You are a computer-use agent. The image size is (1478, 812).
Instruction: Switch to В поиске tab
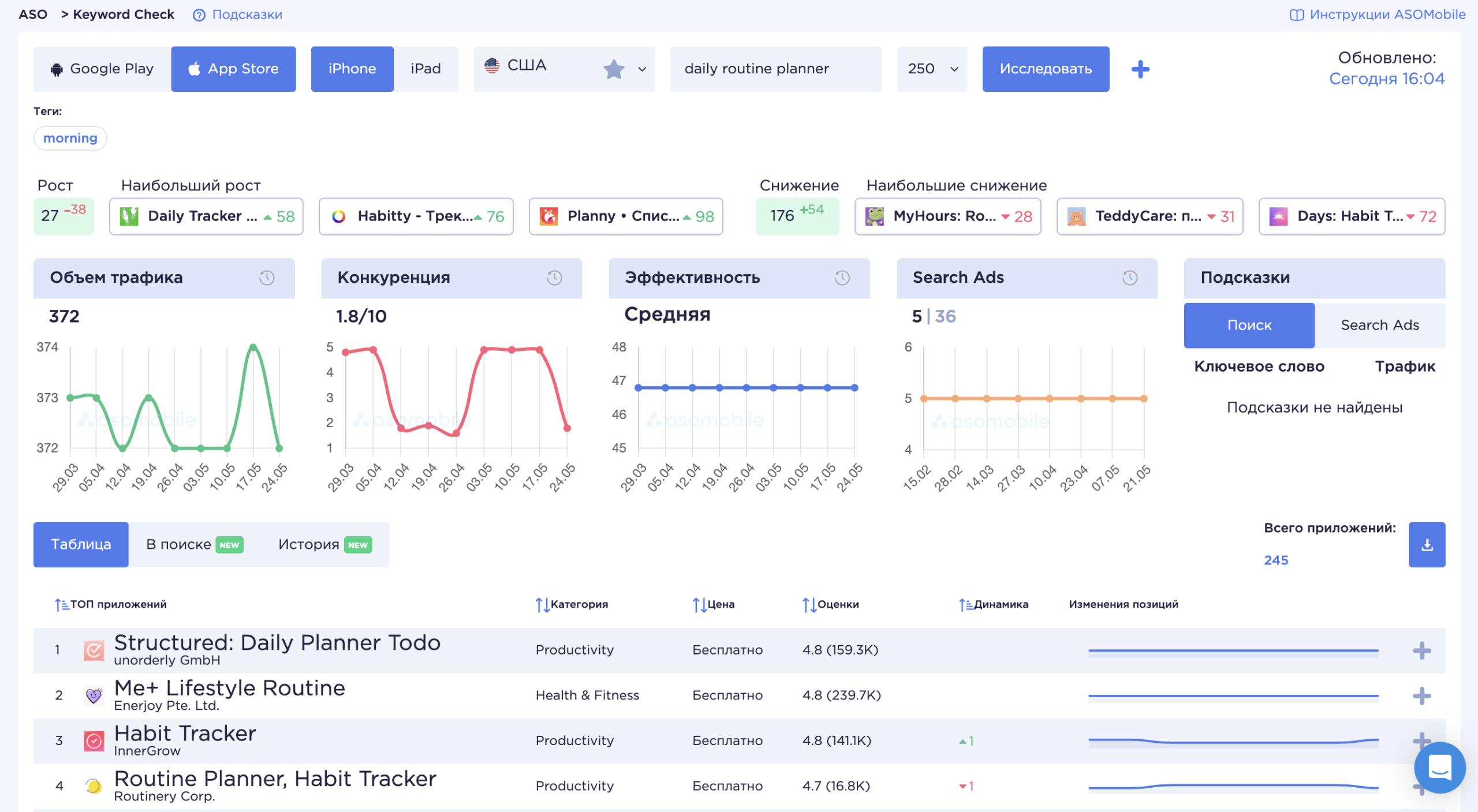[x=195, y=544]
